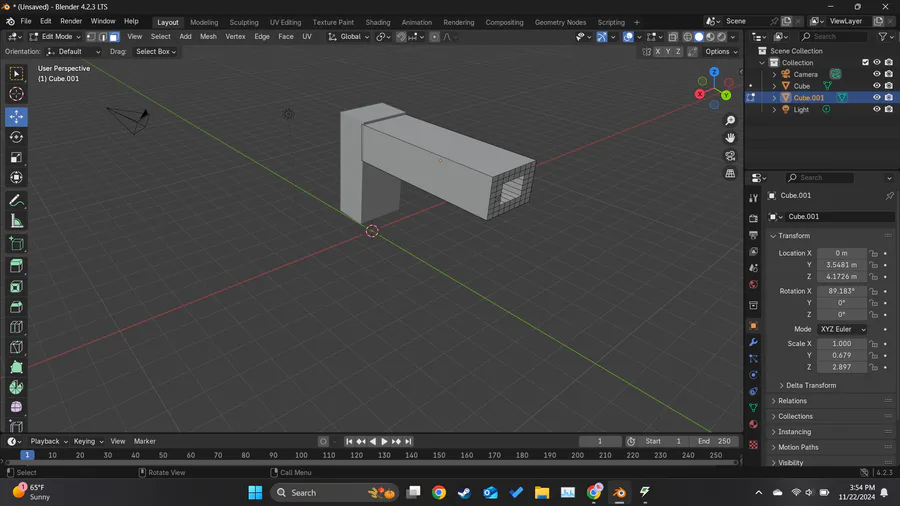This screenshot has width=900, height=506.
Task: Select the Poly Build tool
Action: [16, 367]
